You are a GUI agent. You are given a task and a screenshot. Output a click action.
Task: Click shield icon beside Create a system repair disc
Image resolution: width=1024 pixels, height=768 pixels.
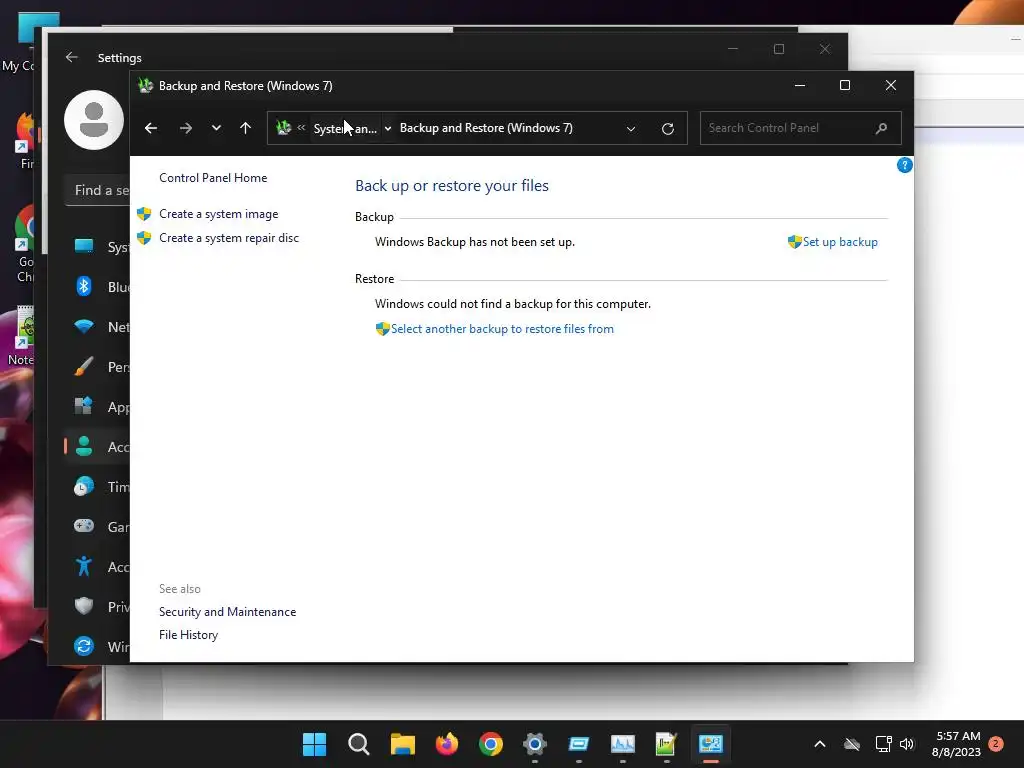coord(144,238)
